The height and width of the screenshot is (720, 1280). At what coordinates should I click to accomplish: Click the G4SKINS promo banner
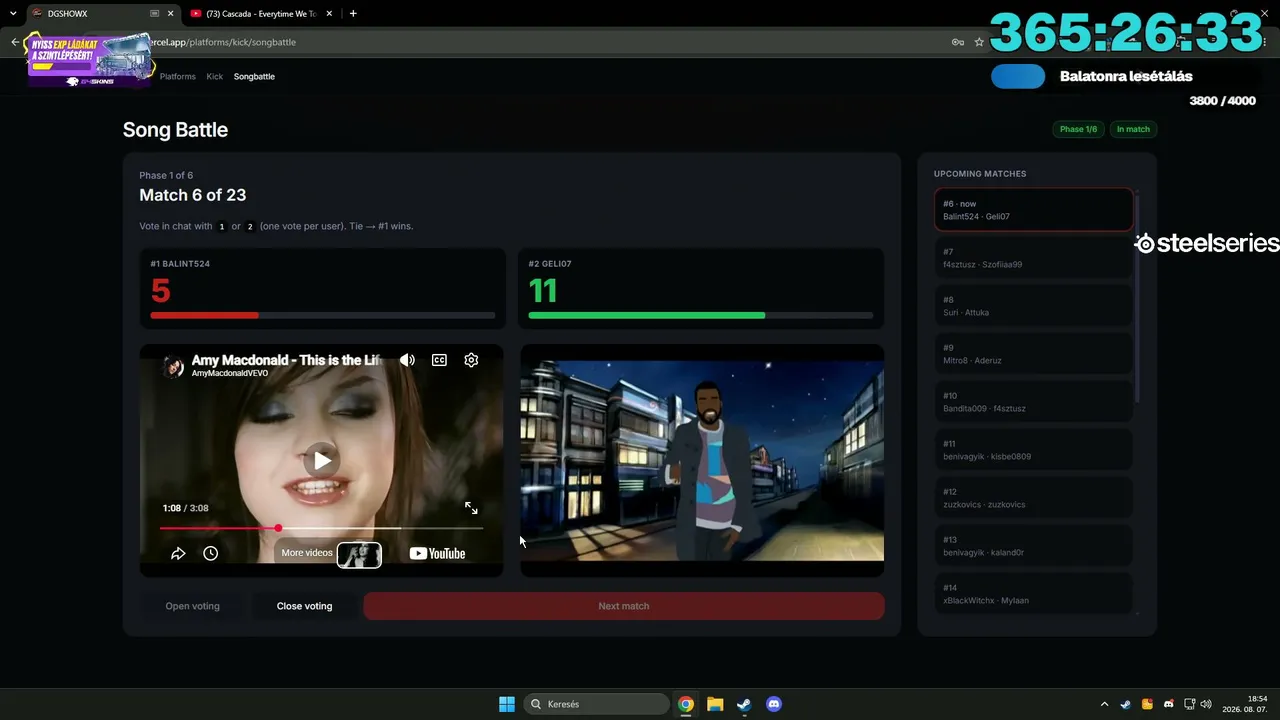point(90,59)
